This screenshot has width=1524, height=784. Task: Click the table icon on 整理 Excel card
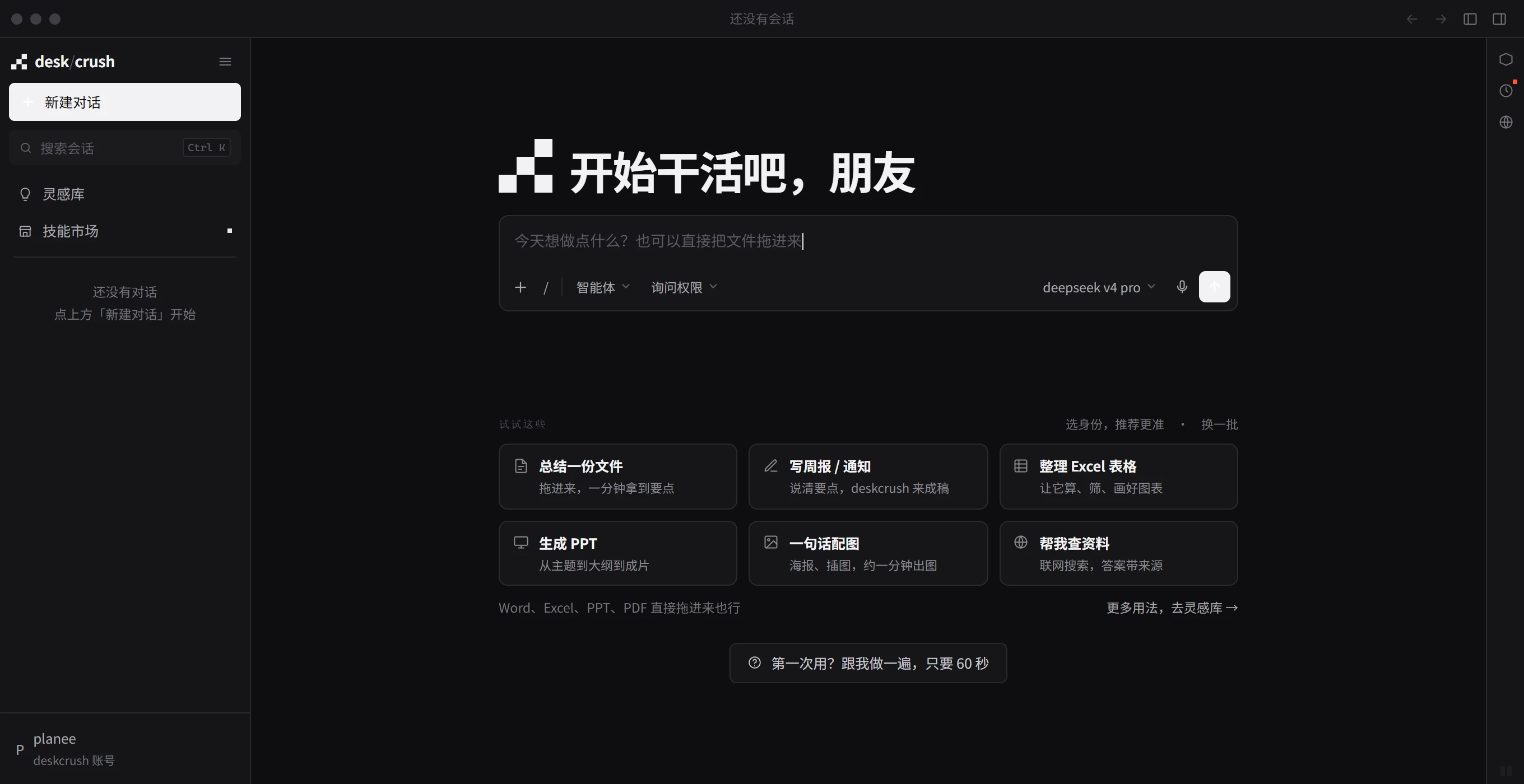coord(1020,466)
